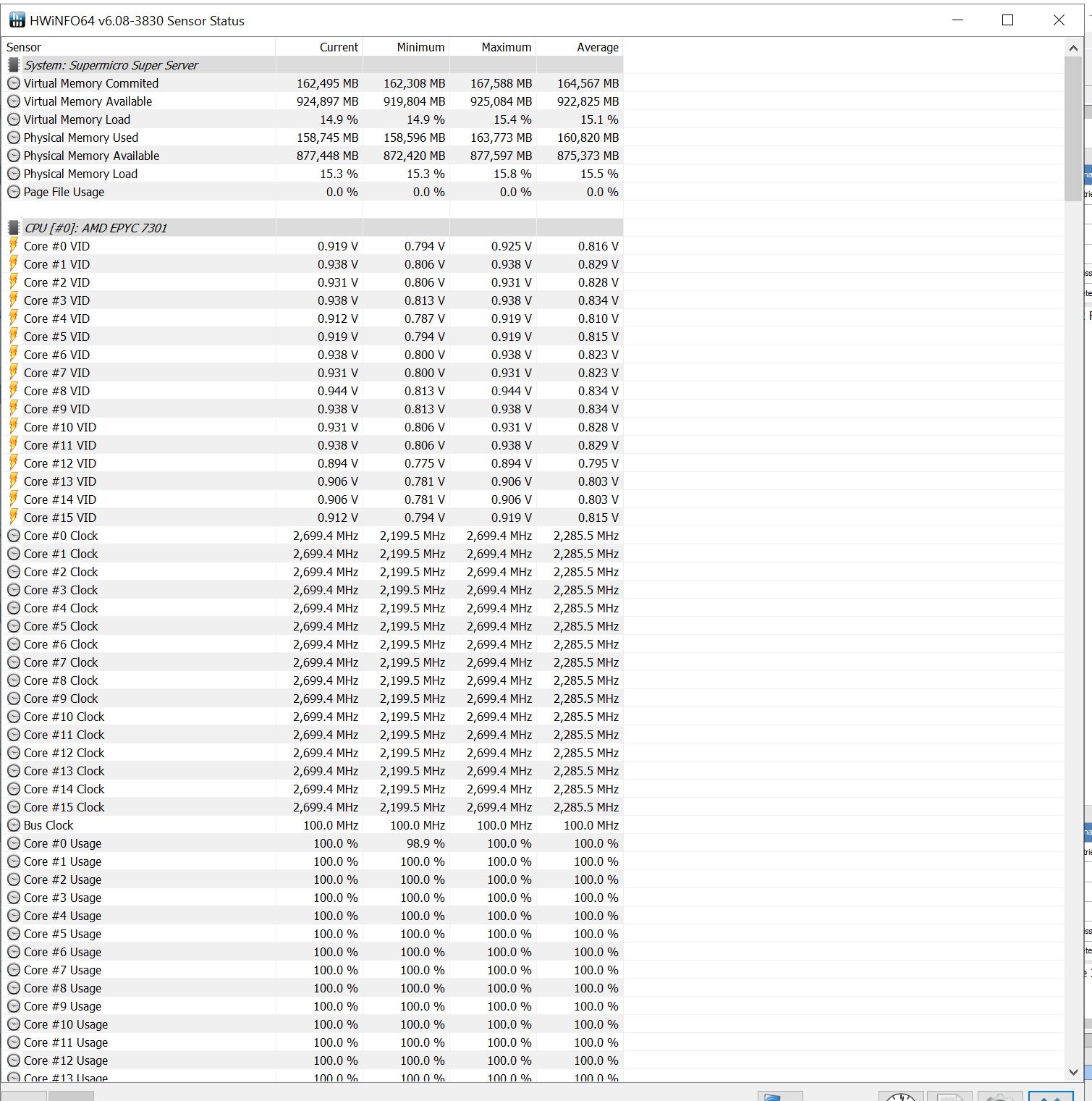Select the Core #2 VID row label
The height and width of the screenshot is (1101, 1092).
pos(56,282)
